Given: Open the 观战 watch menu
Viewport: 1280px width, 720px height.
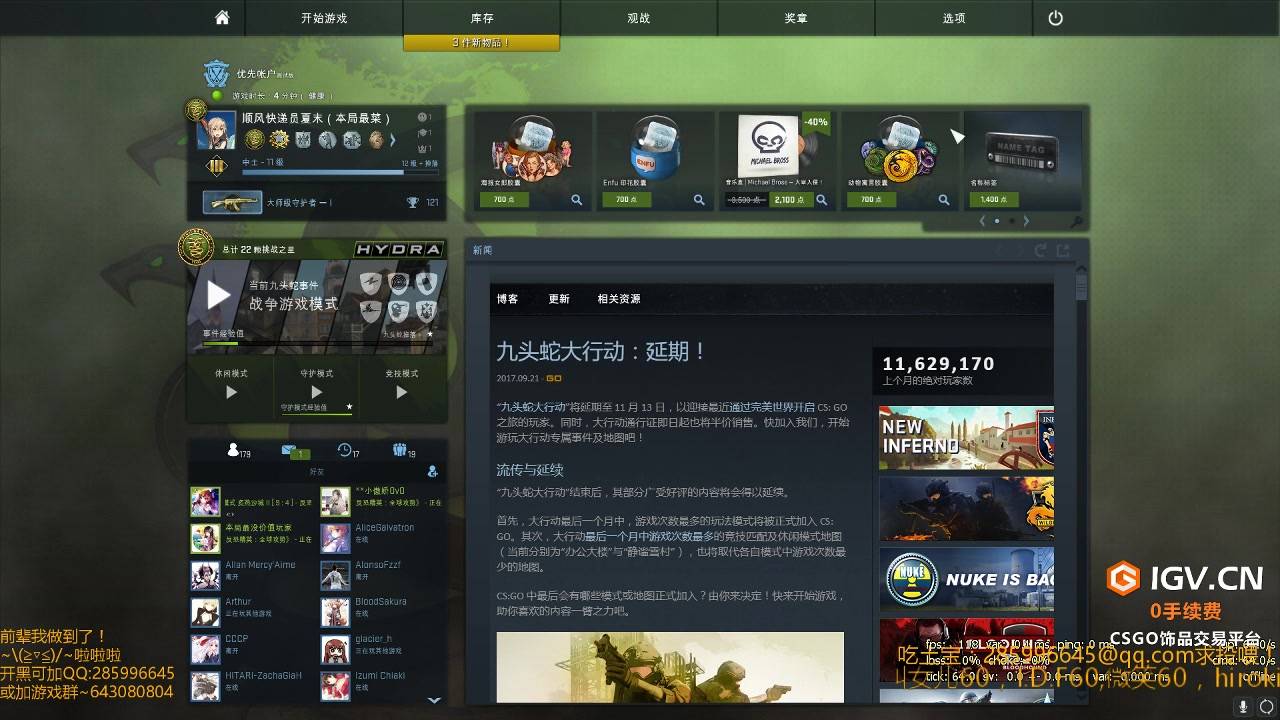Looking at the screenshot, I should click(x=639, y=18).
